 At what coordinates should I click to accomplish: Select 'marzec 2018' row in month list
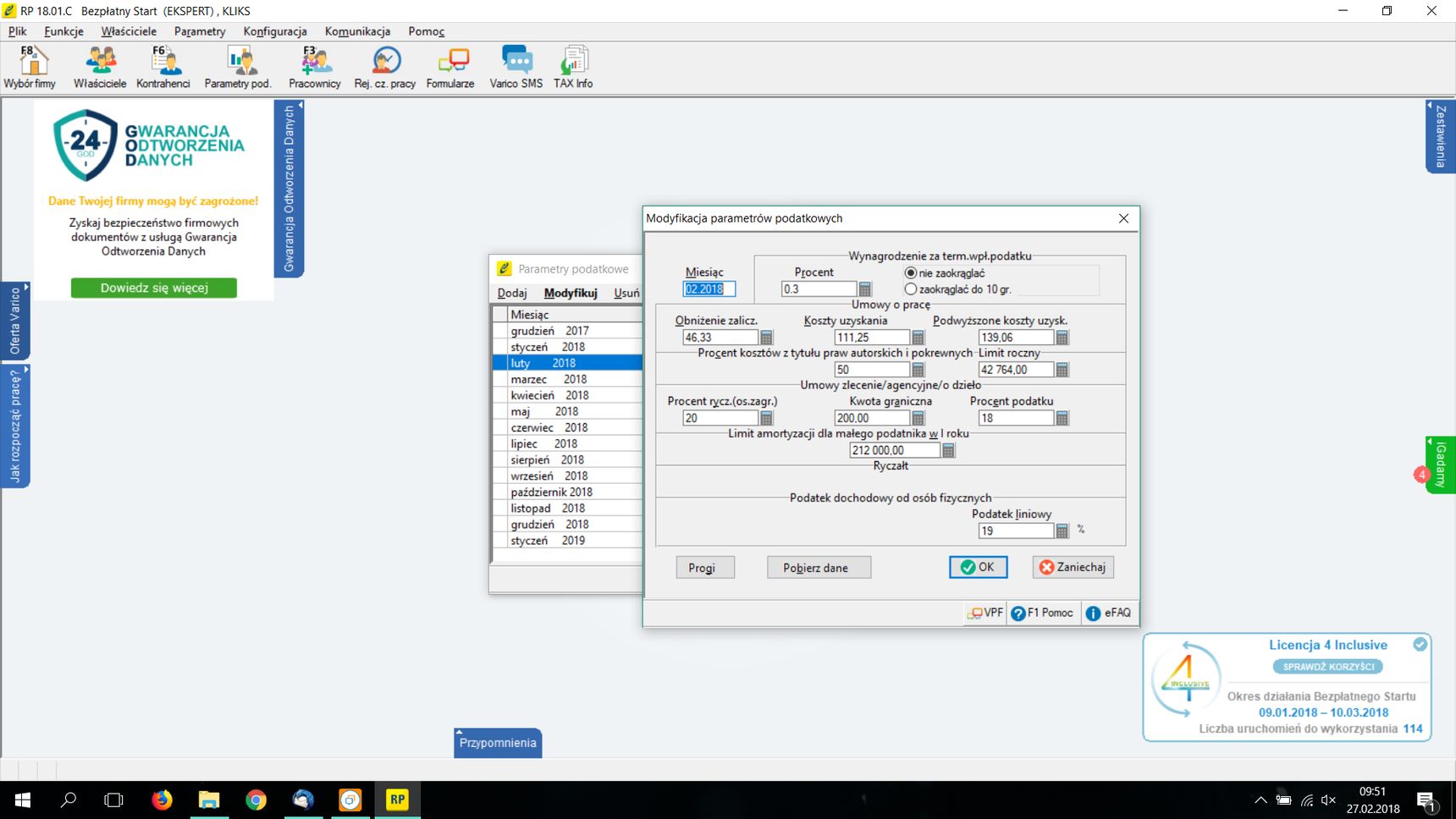pos(567,379)
